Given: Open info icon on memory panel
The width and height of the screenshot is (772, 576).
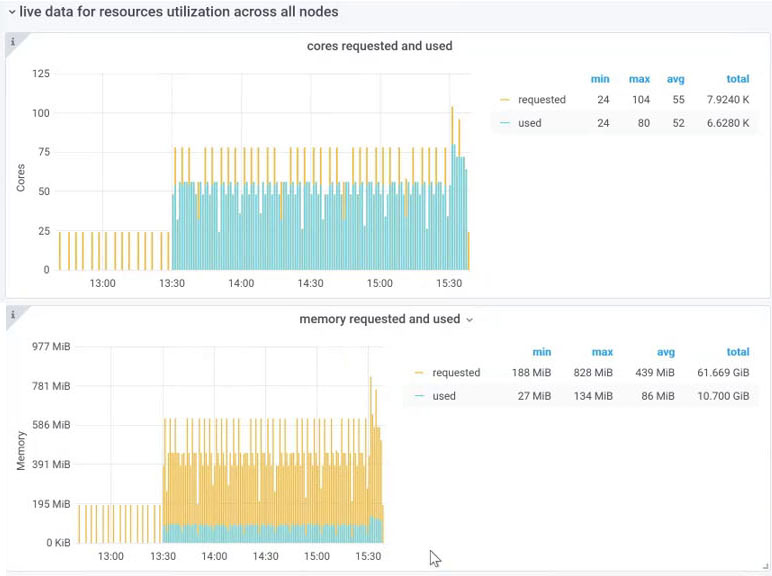Looking at the screenshot, I should point(12,314).
